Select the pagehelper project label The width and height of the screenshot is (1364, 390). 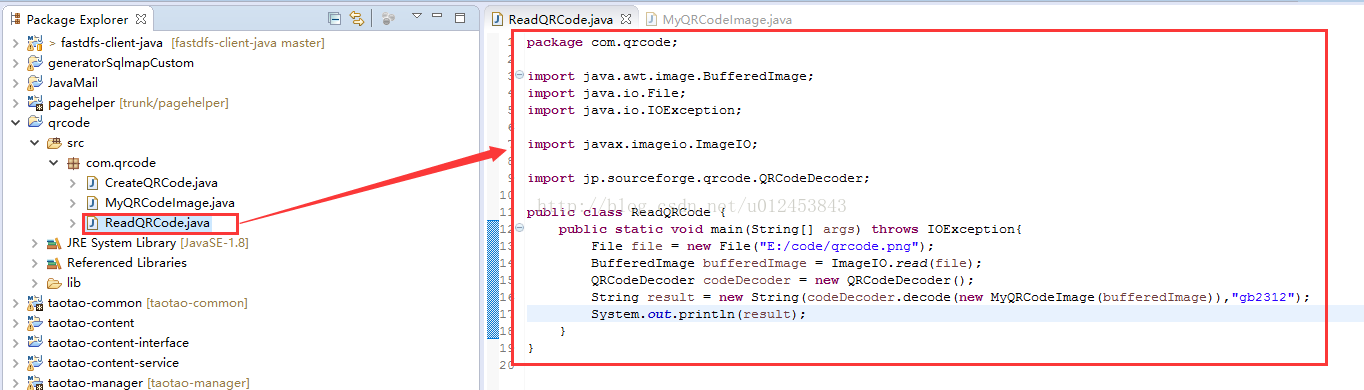click(81, 102)
